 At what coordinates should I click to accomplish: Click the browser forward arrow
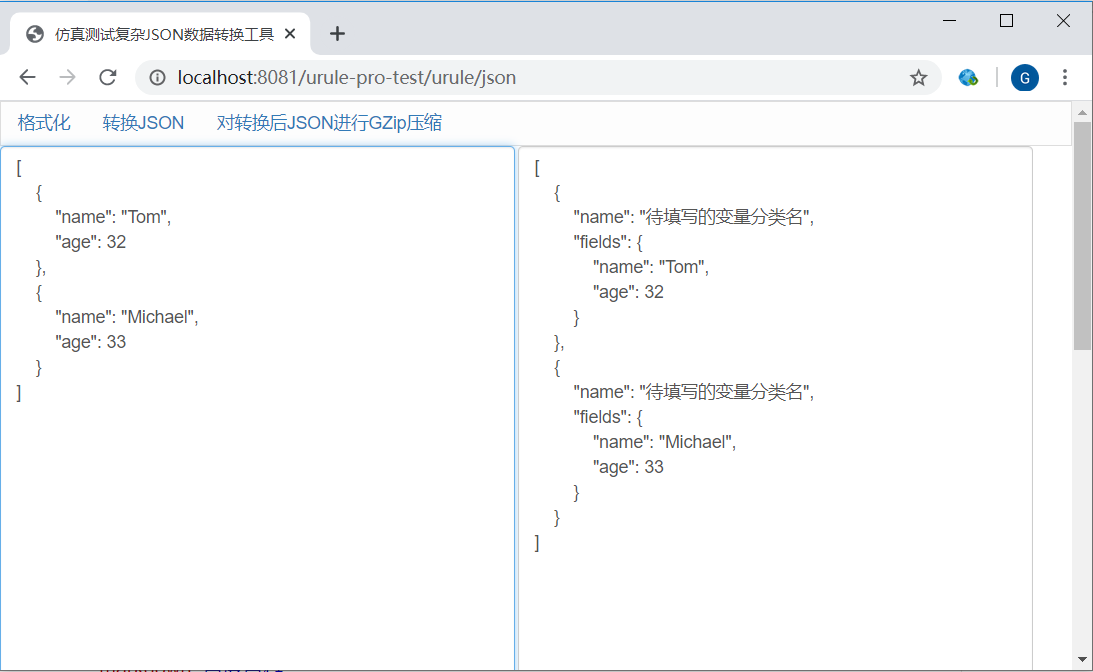tap(67, 78)
